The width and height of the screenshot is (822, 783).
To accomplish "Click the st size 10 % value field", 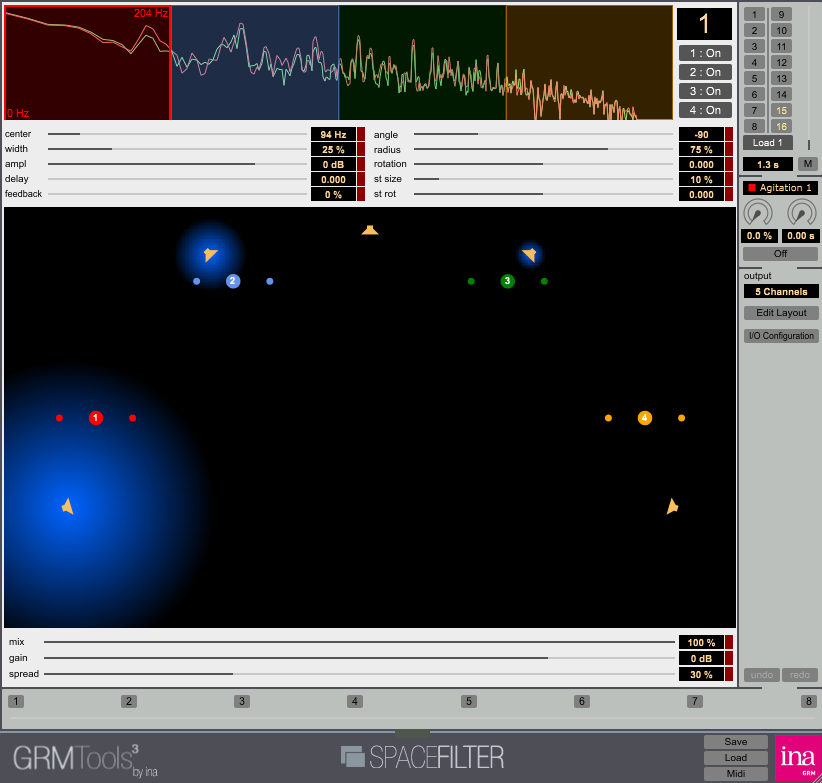I will pos(701,179).
